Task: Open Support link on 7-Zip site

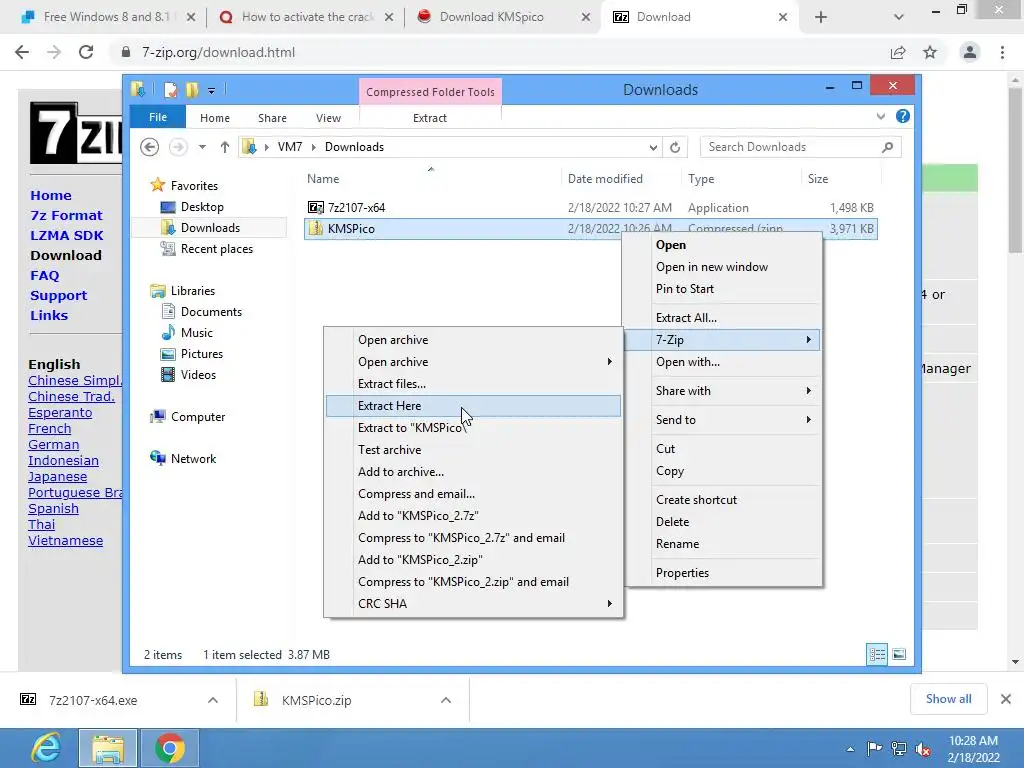Action: [x=58, y=295]
